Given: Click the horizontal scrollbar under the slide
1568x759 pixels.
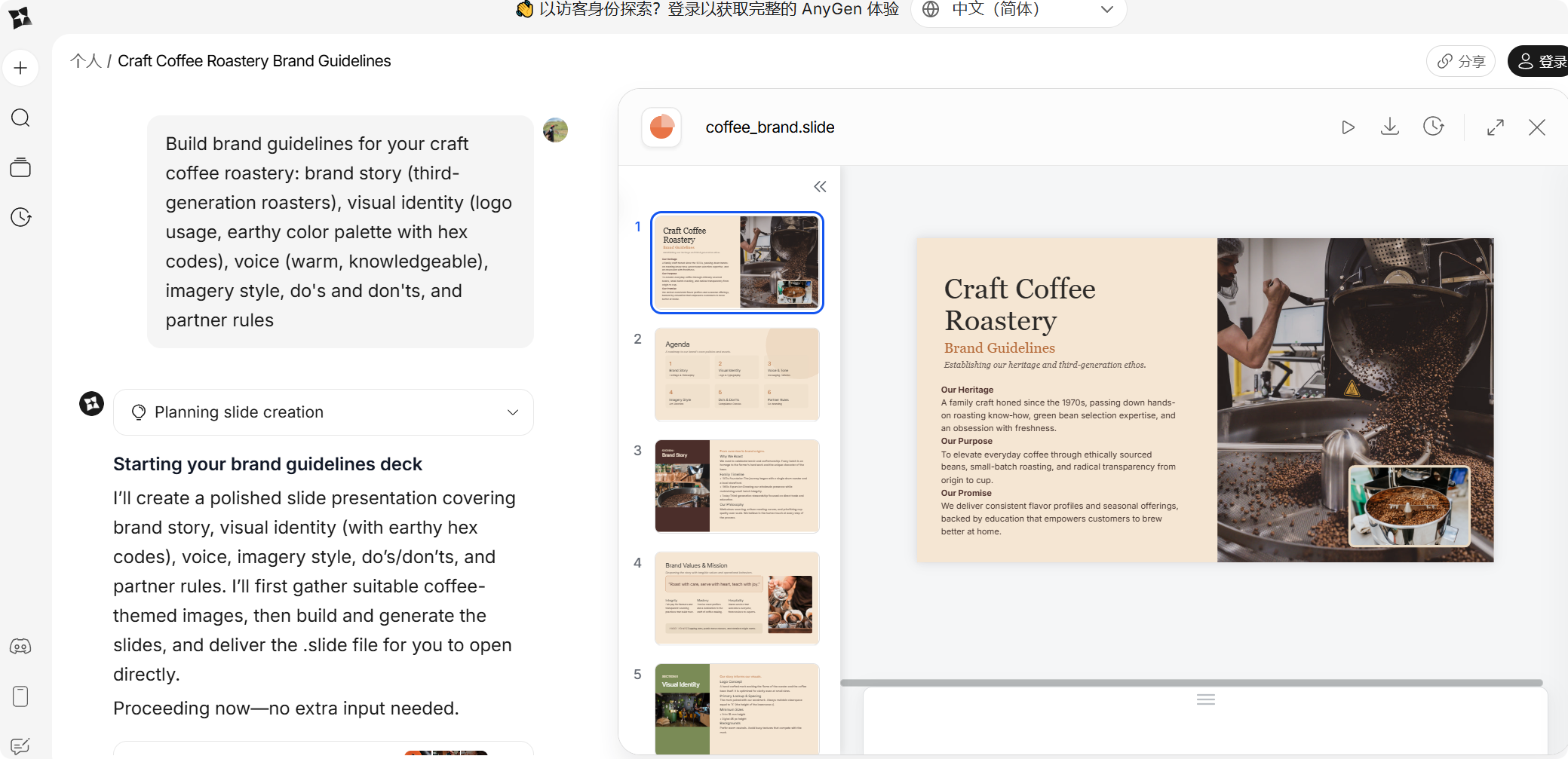Looking at the screenshot, I should coord(1192,683).
